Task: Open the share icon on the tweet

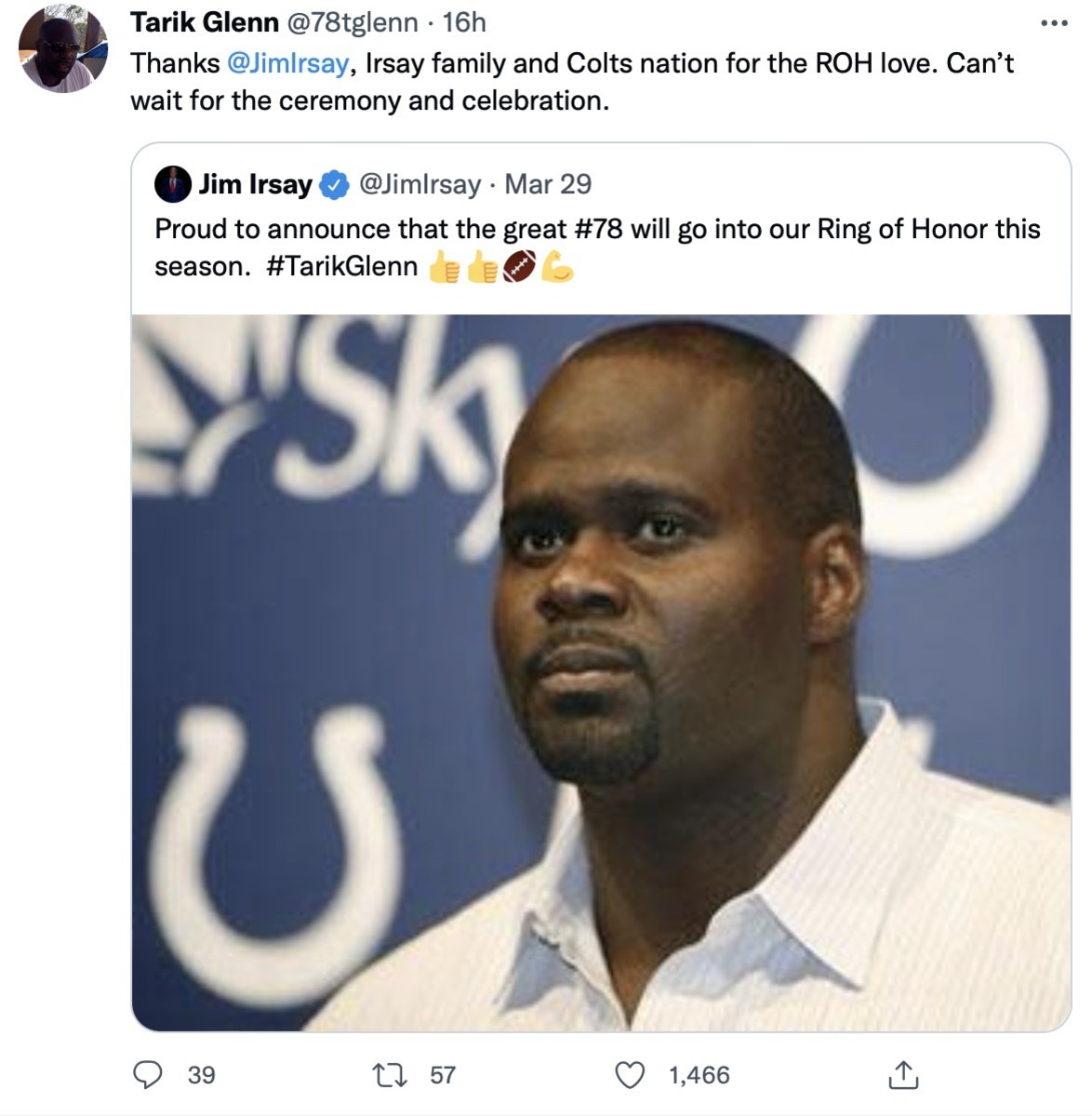Action: pos(903,1076)
